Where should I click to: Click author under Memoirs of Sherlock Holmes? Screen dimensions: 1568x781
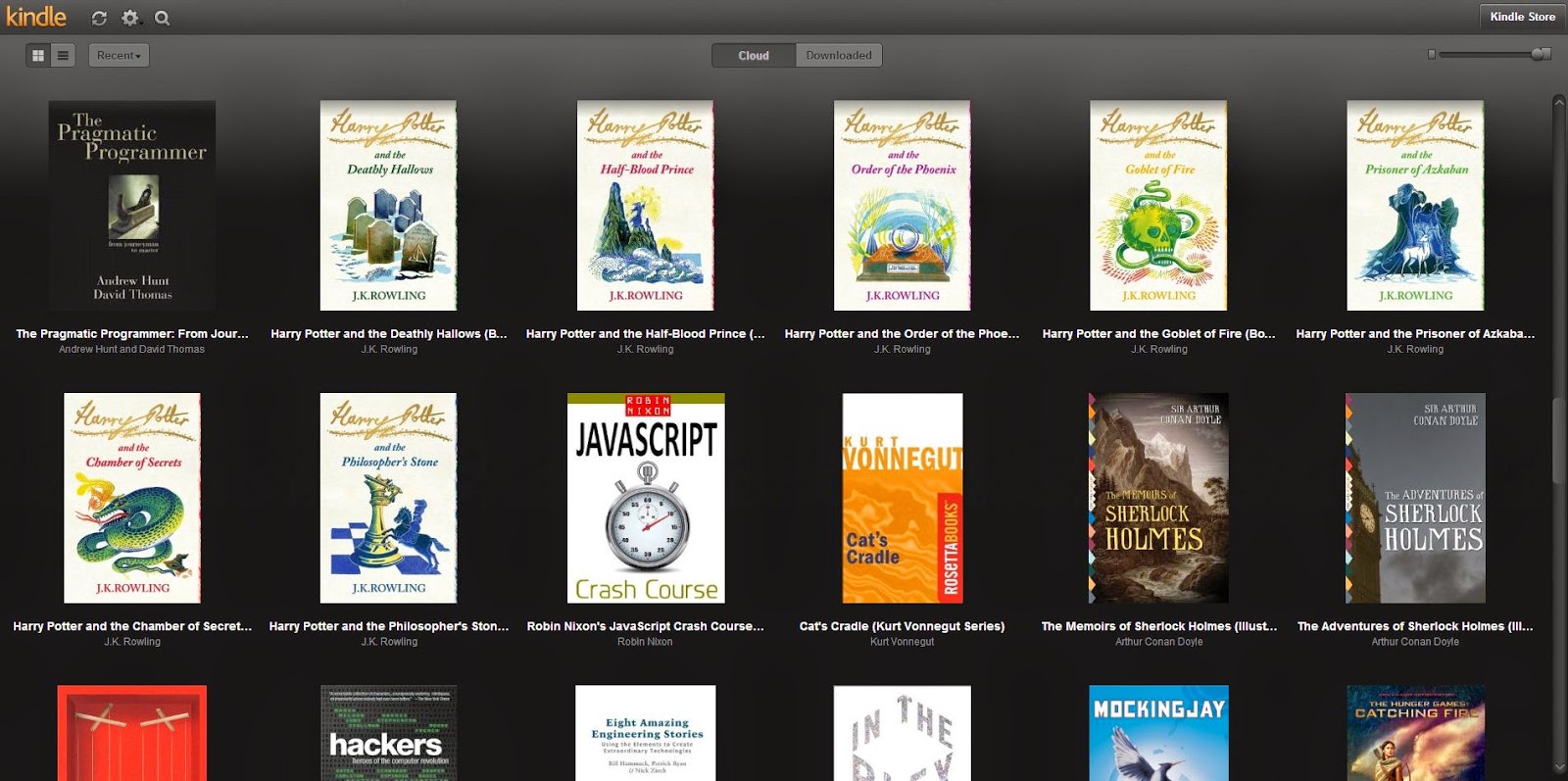tap(1159, 642)
